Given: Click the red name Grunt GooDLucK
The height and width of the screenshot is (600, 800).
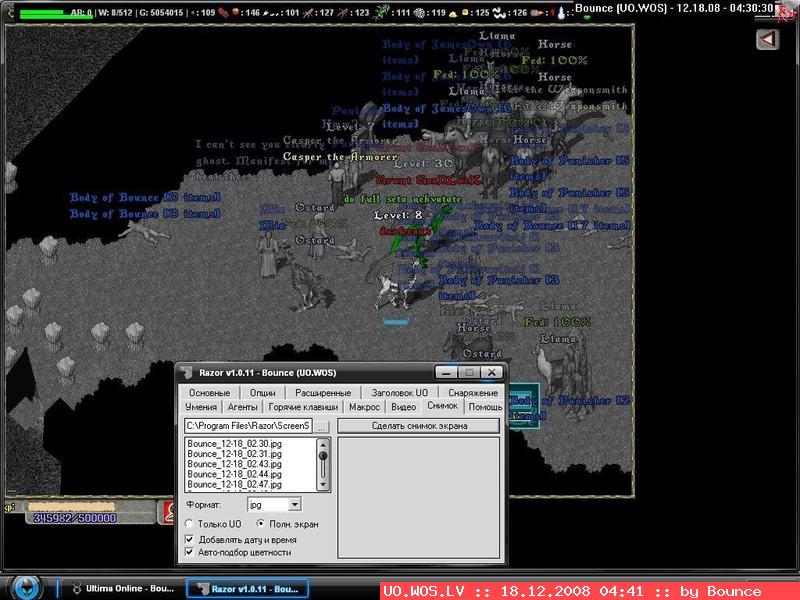Looking at the screenshot, I should pos(429,180).
